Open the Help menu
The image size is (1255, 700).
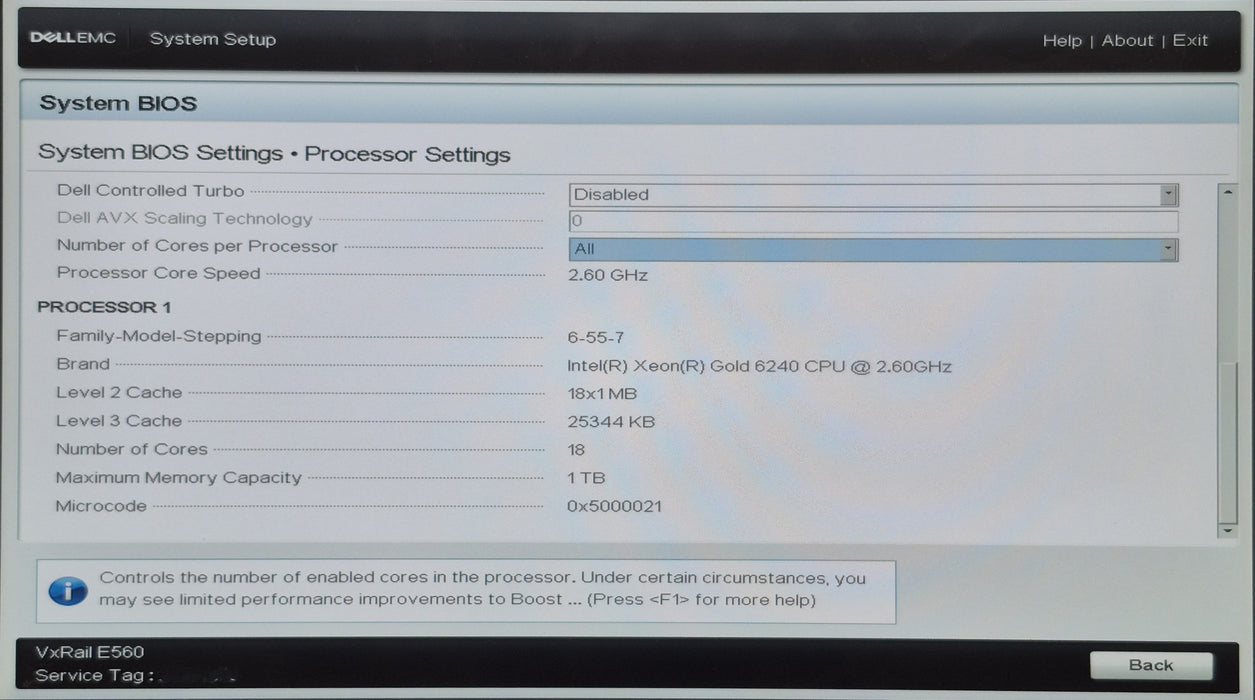tap(1063, 40)
